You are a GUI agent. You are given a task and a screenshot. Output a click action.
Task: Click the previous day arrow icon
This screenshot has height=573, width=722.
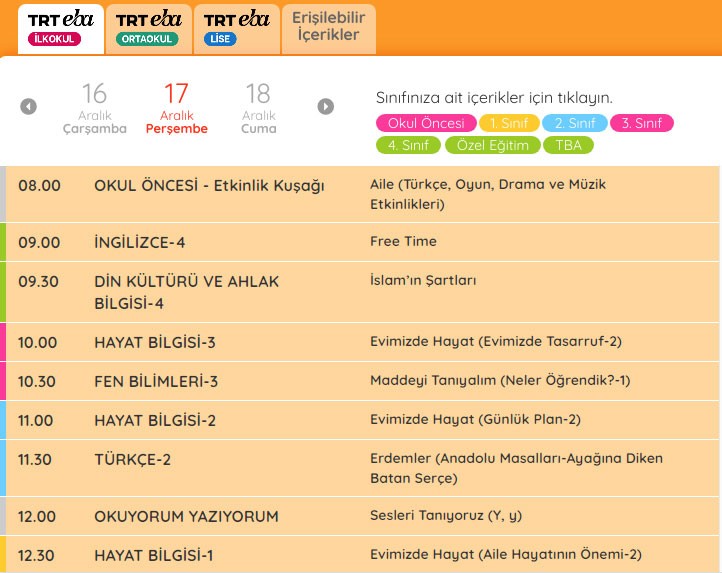(29, 107)
